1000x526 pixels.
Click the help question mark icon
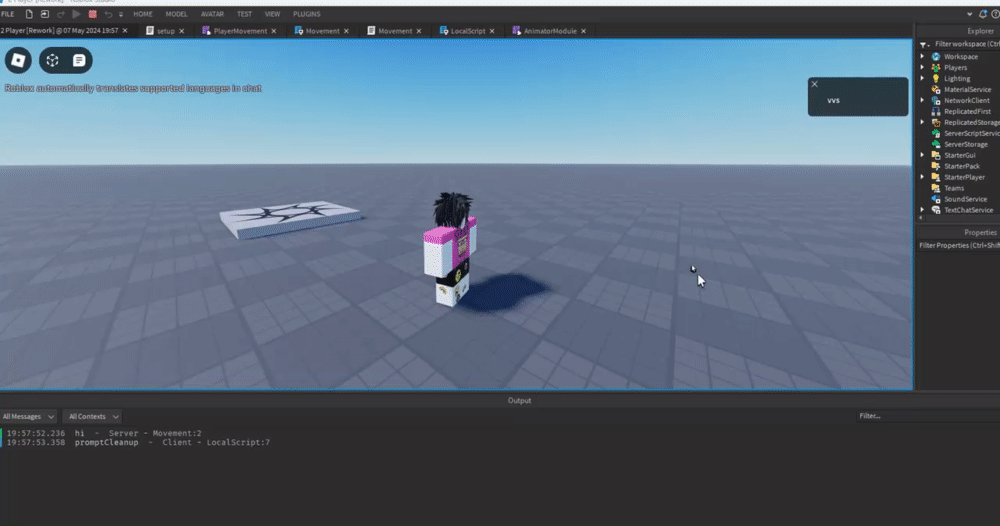tap(996, 14)
